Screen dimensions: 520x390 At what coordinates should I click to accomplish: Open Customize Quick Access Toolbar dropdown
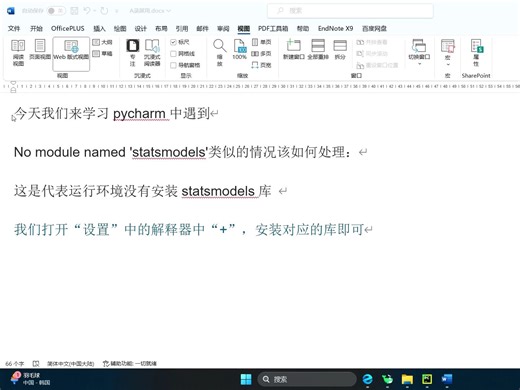tap(117, 11)
